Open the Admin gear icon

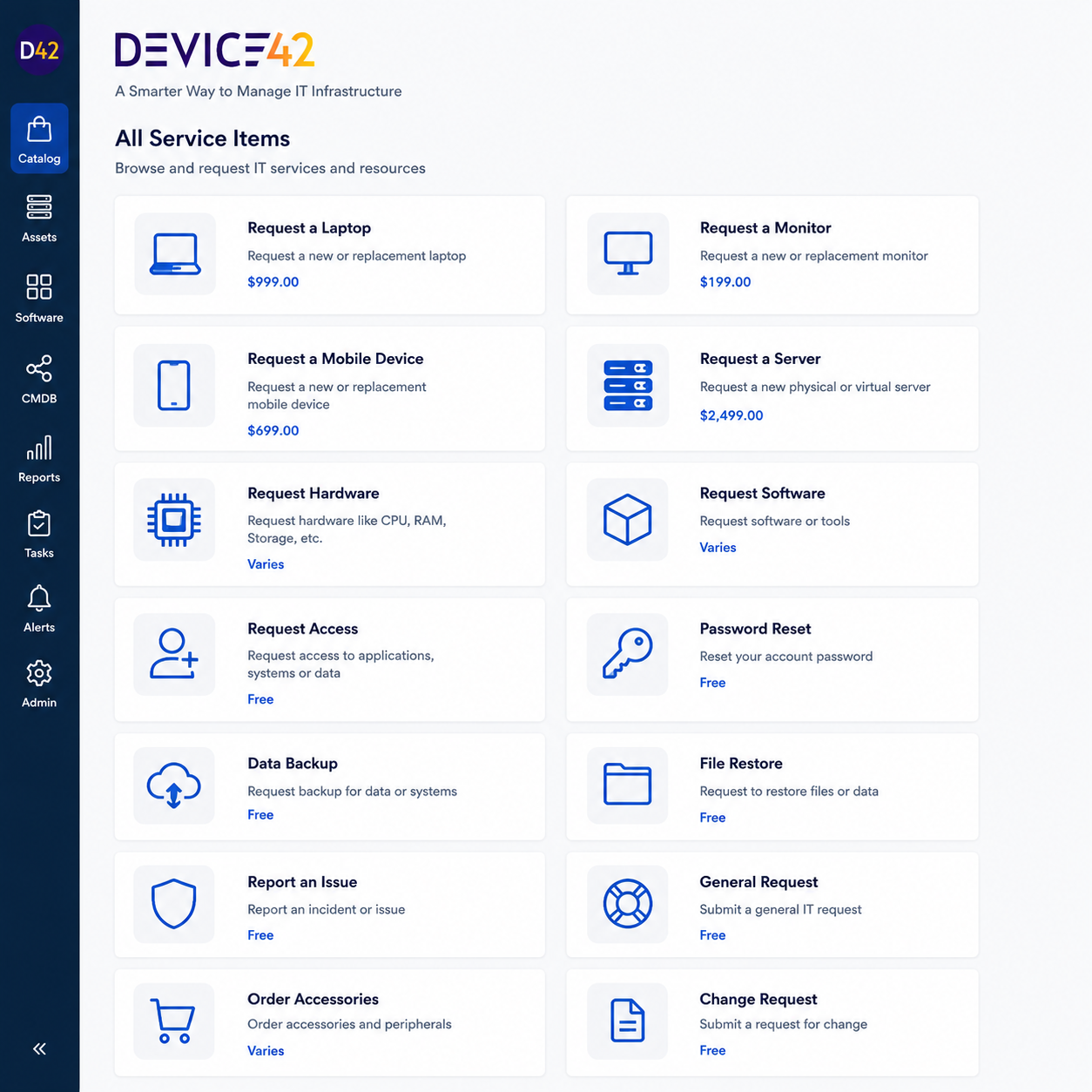[x=39, y=673]
